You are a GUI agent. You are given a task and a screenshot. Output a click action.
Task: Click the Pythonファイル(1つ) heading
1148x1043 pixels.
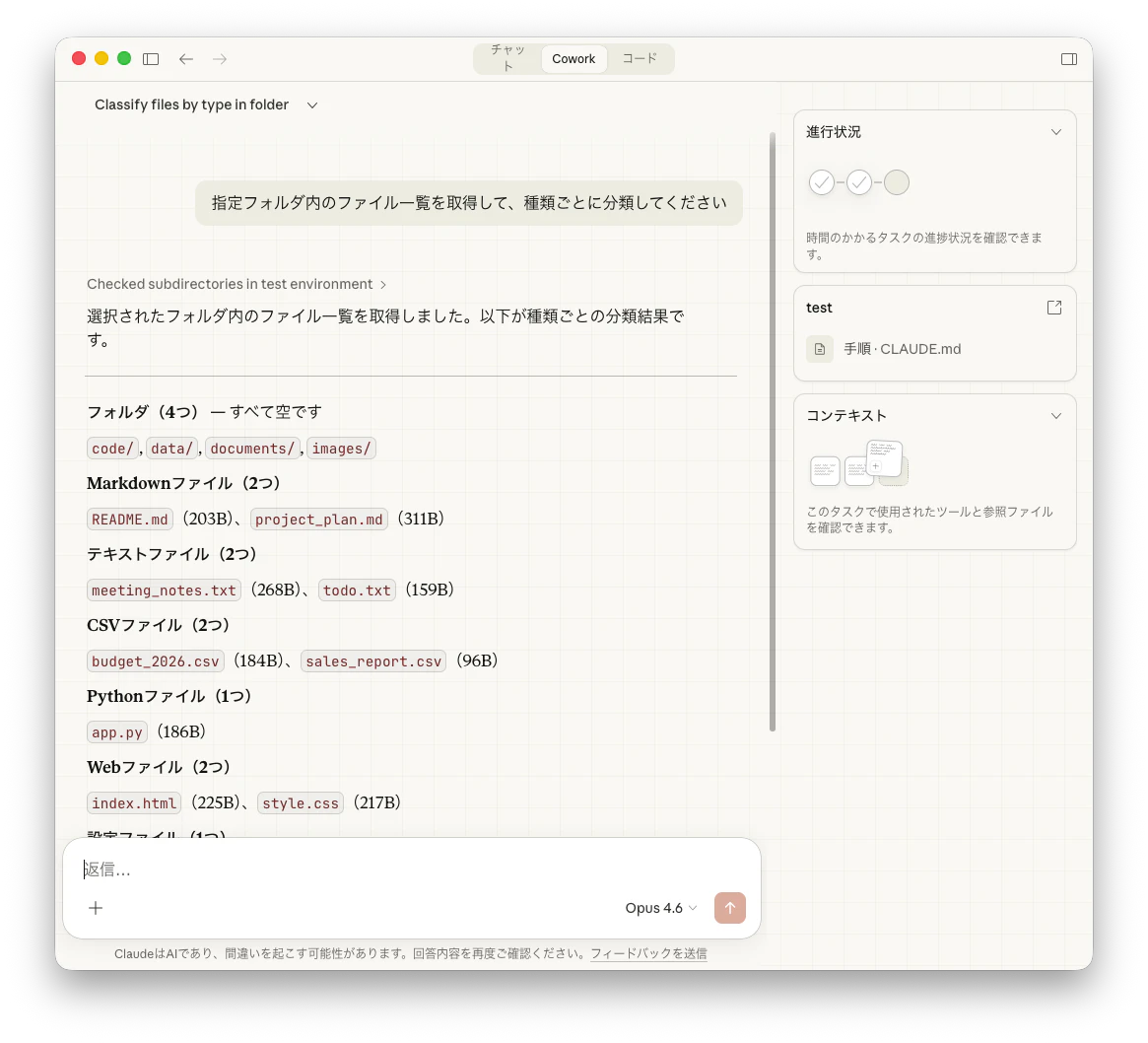[x=169, y=697]
